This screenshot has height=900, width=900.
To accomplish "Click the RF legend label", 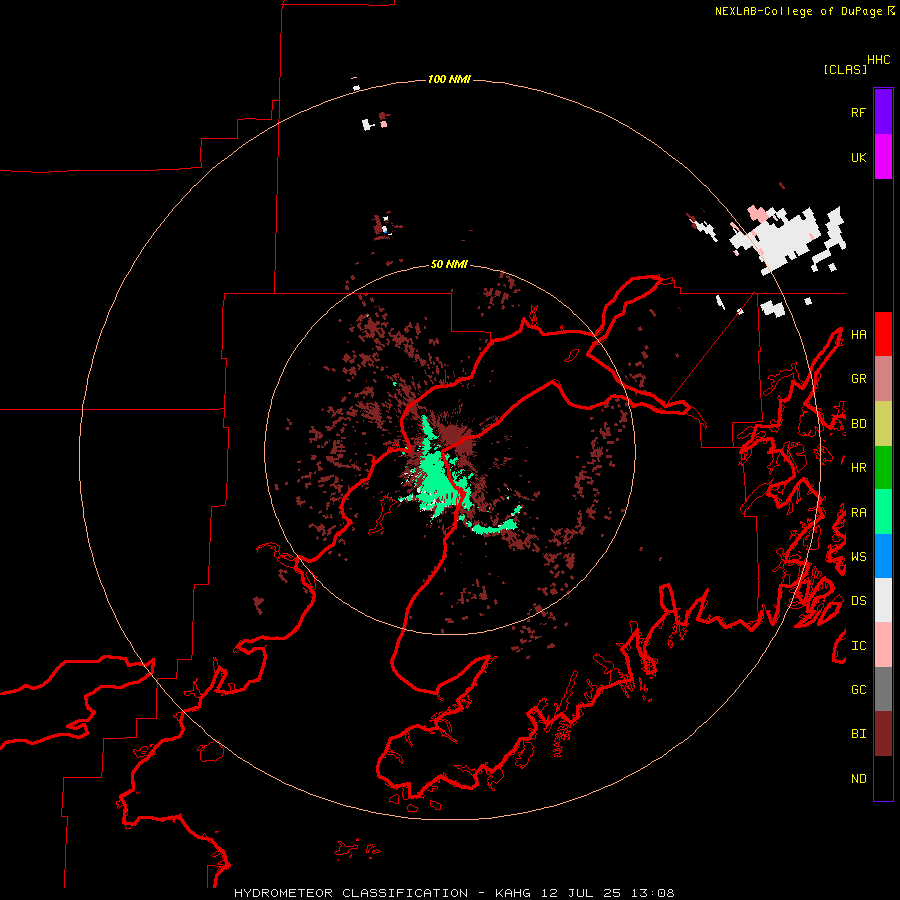I will click(858, 112).
